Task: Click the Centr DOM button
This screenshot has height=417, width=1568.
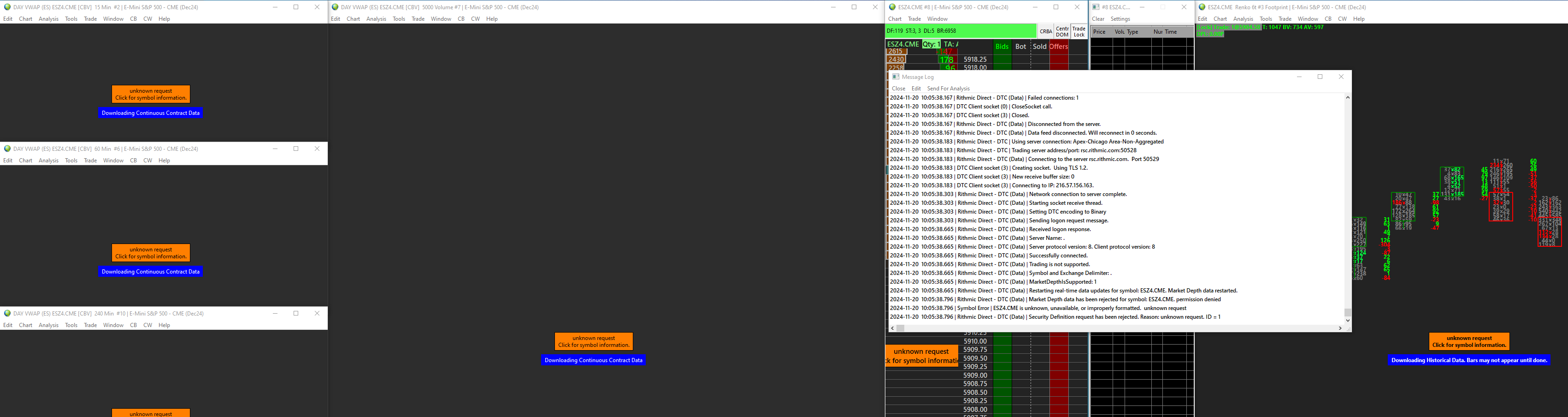Action: 1062,32
